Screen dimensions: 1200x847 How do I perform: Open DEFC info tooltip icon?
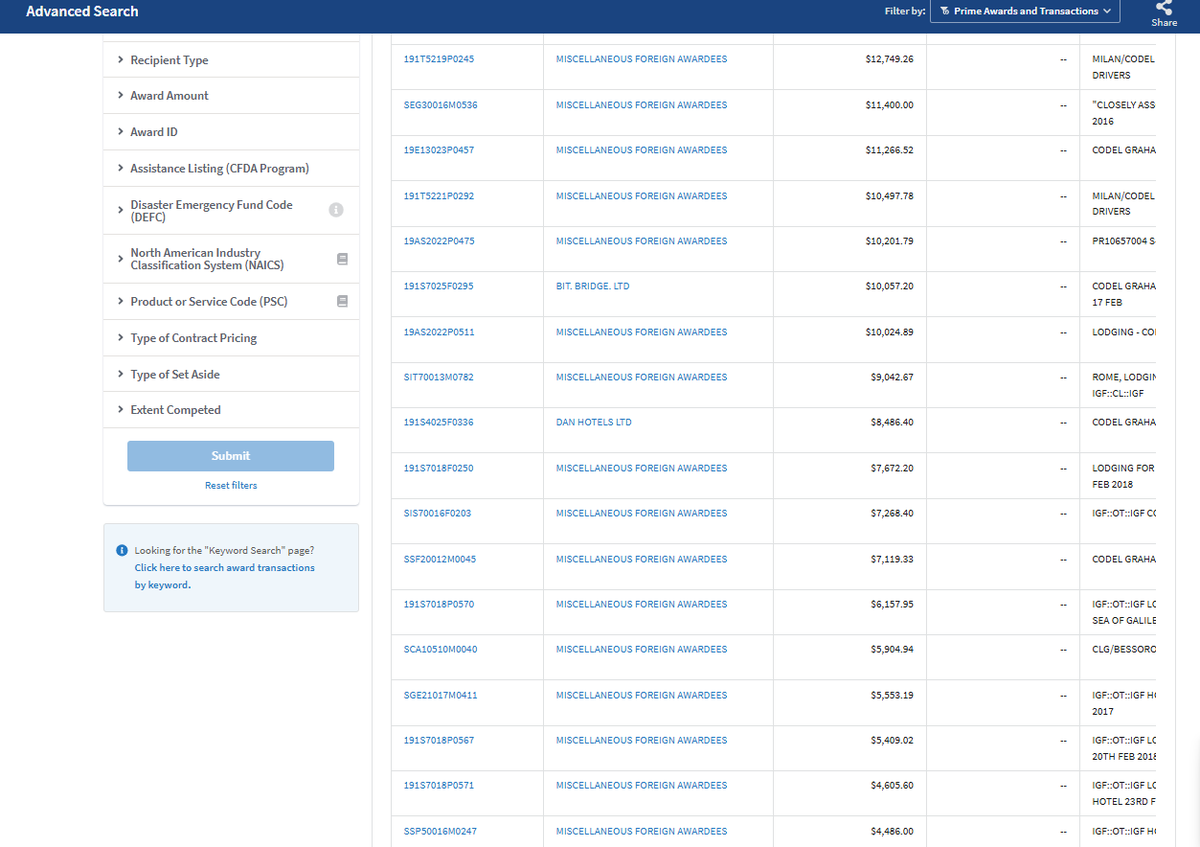tap(336, 210)
